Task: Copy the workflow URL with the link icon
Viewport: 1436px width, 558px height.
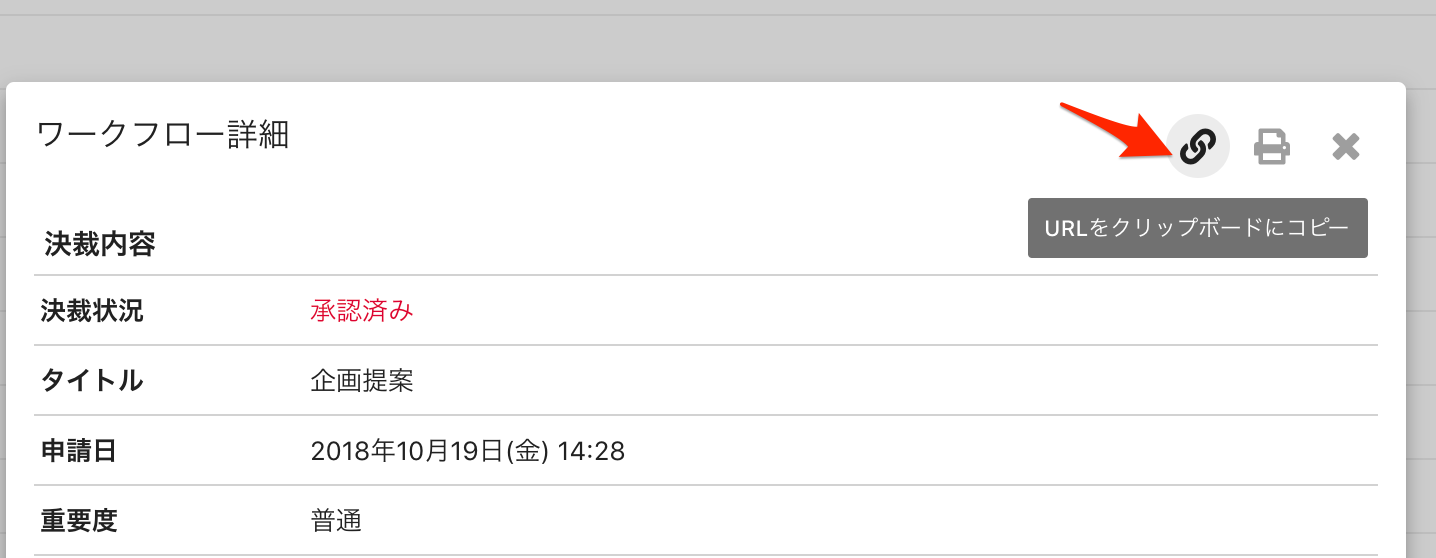Action: [1198, 147]
